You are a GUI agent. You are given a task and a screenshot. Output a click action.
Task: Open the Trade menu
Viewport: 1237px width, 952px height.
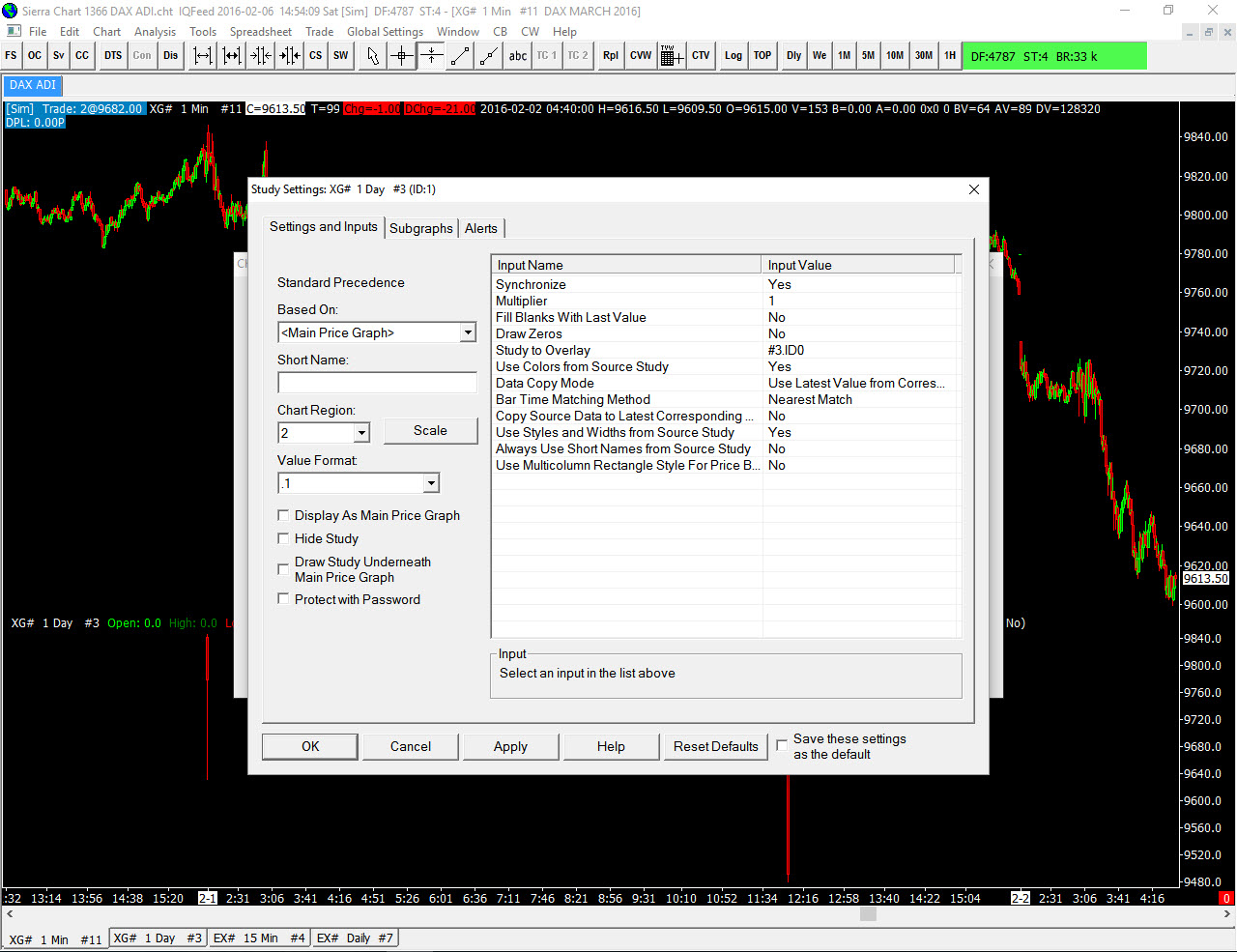point(319,32)
